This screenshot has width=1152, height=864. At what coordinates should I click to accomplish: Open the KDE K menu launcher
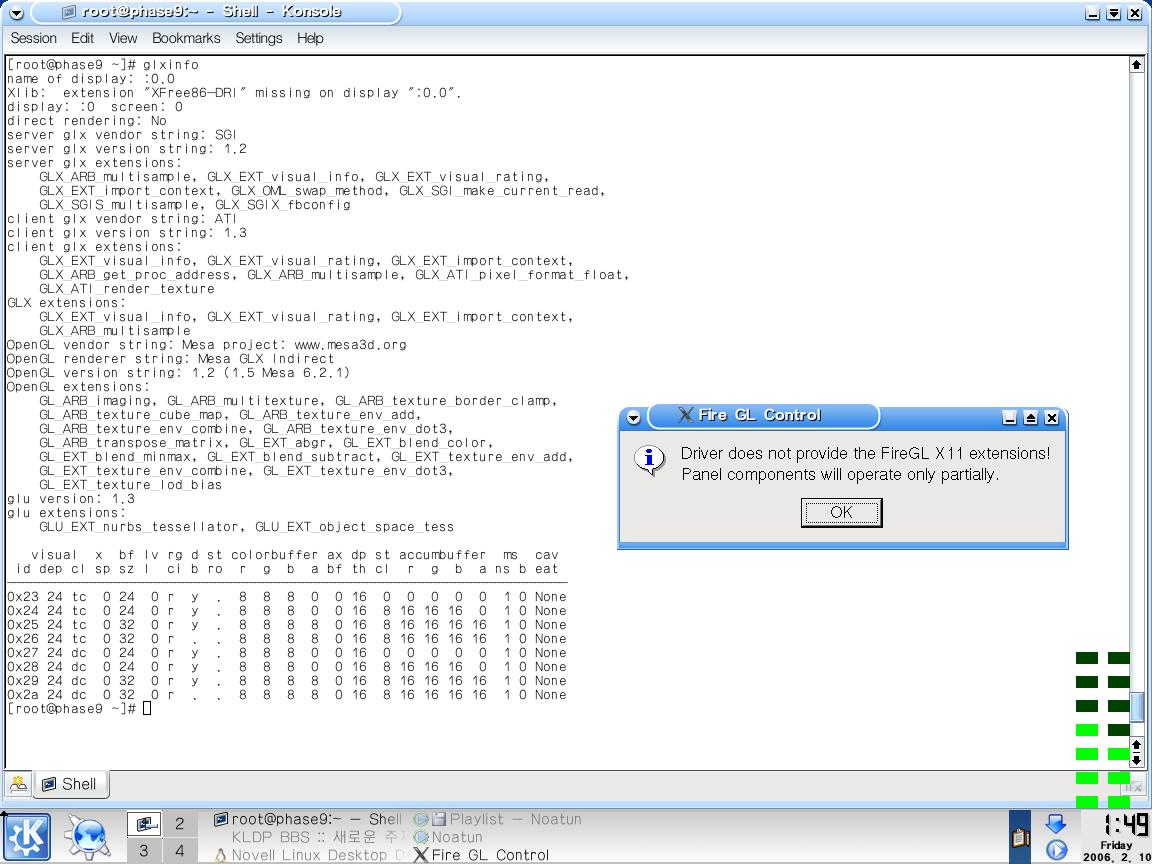click(26, 838)
